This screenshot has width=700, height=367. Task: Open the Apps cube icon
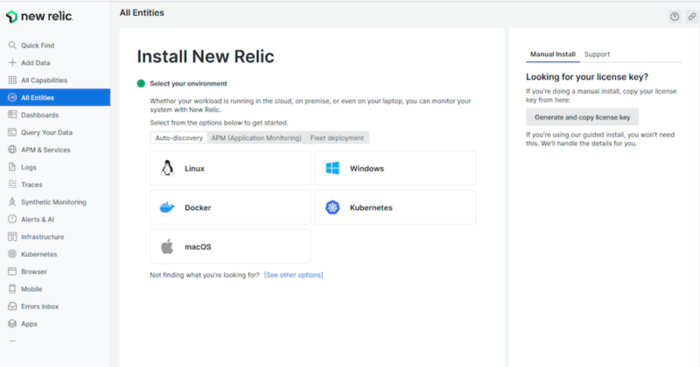point(12,324)
